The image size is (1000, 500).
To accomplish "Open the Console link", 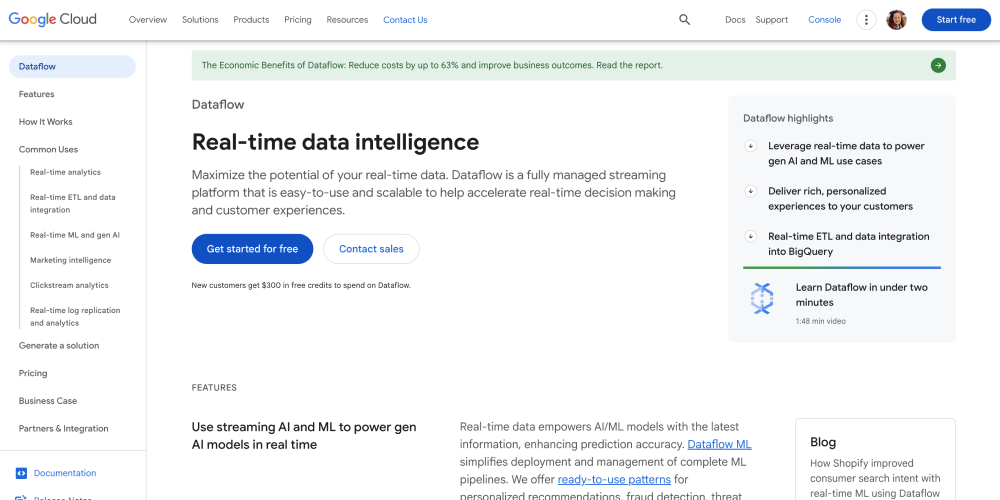I will 825,20.
